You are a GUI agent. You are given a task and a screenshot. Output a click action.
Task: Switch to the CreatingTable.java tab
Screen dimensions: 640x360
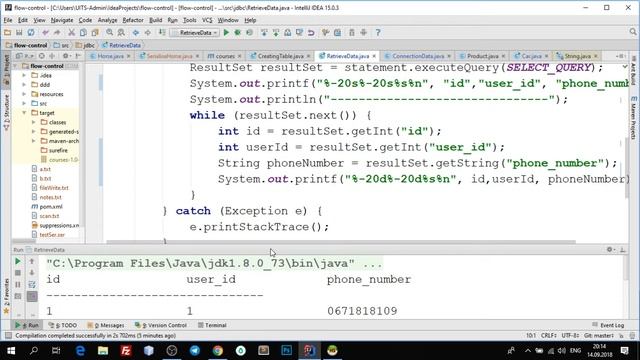281,56
